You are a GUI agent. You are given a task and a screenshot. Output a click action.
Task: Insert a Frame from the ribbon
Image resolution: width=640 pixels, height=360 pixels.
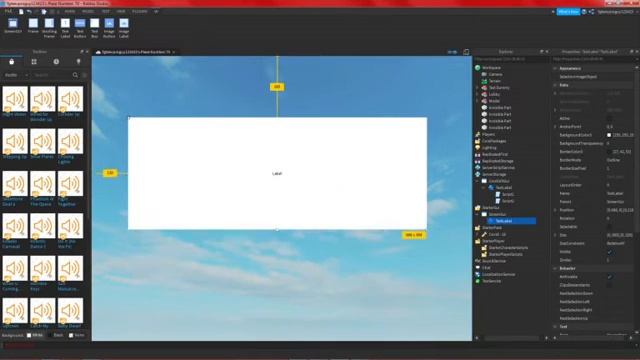click(x=33, y=26)
